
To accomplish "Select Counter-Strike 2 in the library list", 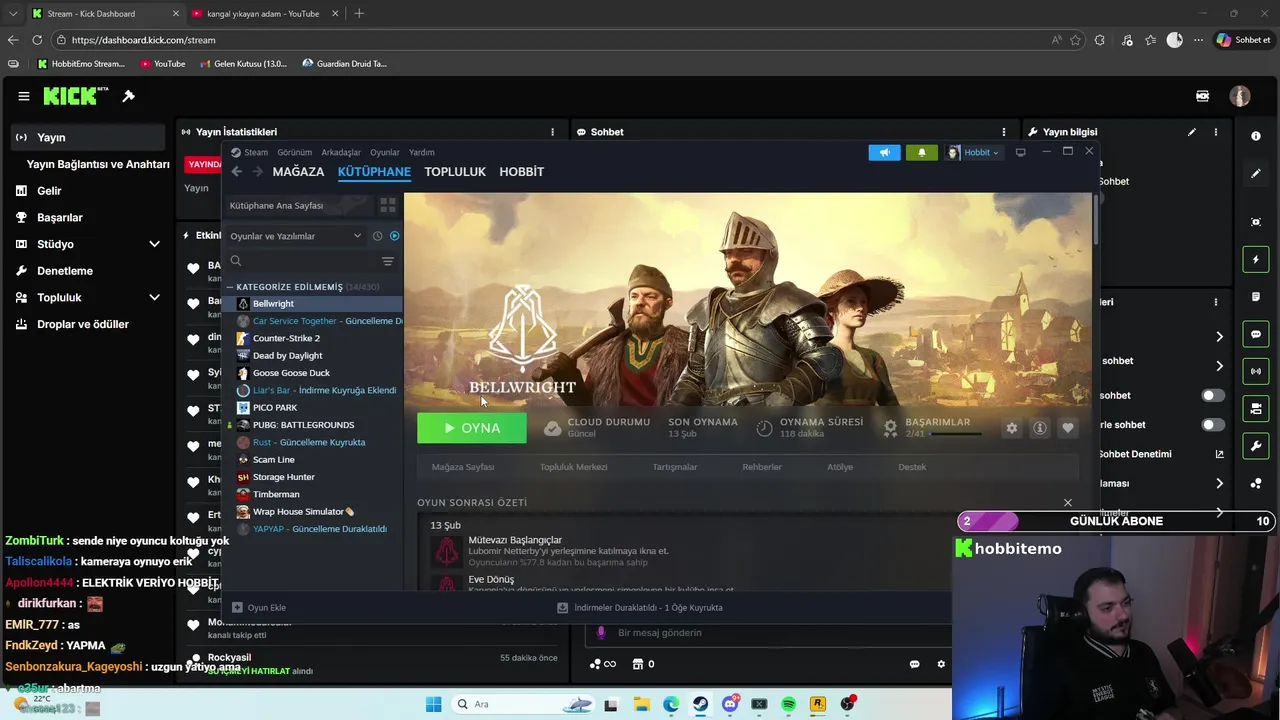I will pos(286,338).
